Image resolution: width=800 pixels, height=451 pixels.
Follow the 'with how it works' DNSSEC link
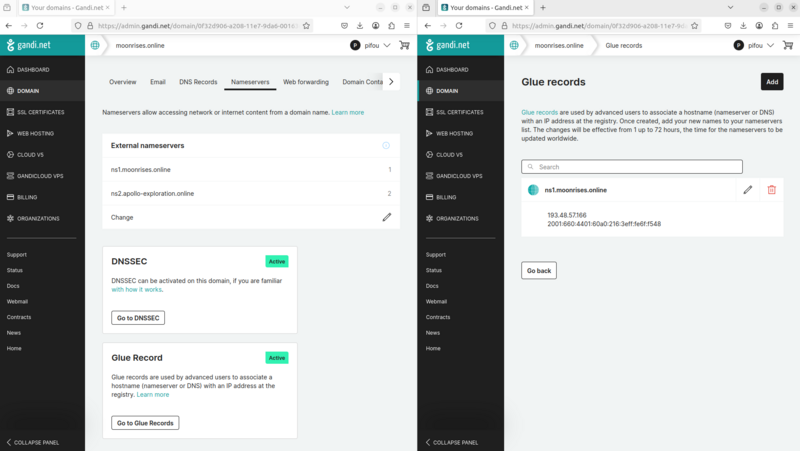click(x=136, y=290)
